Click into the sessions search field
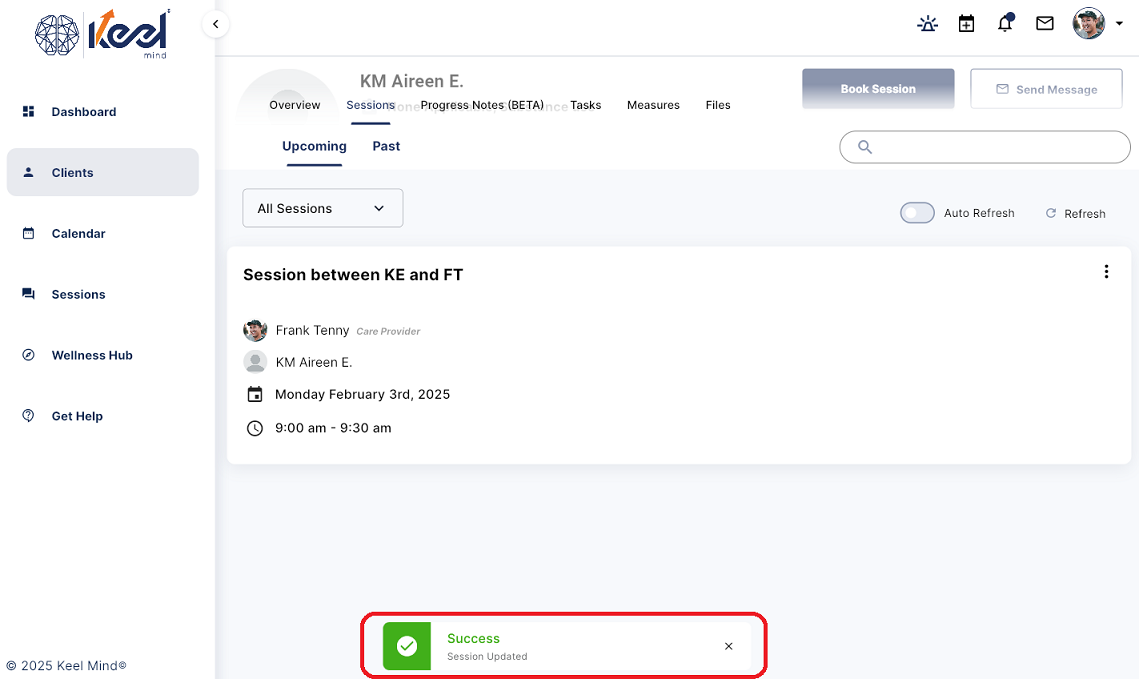 point(985,147)
